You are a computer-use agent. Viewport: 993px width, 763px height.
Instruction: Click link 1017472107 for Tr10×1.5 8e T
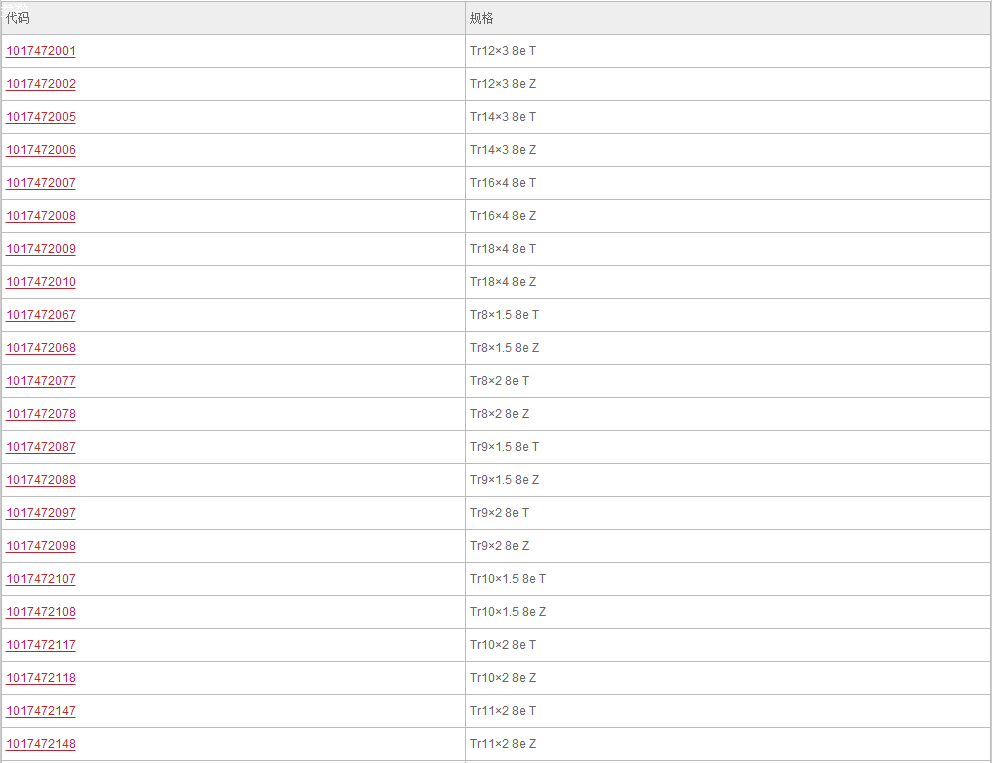point(41,579)
